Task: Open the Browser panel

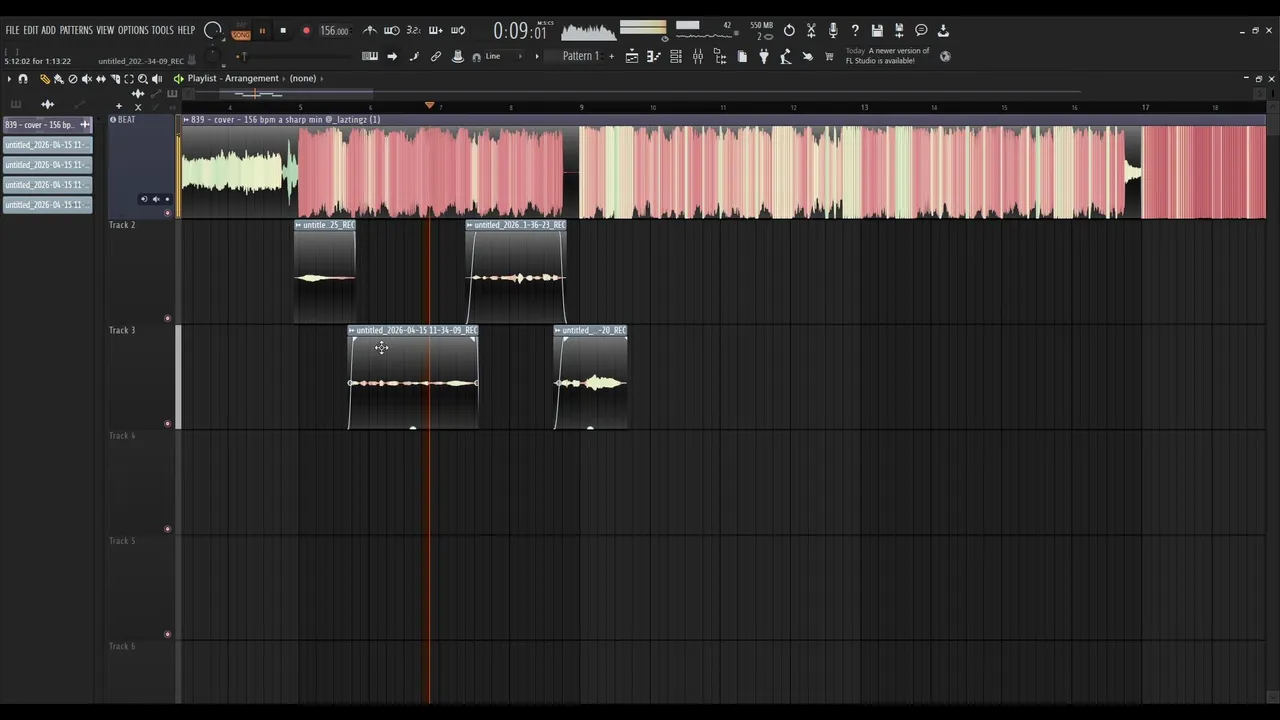Action: (720, 57)
